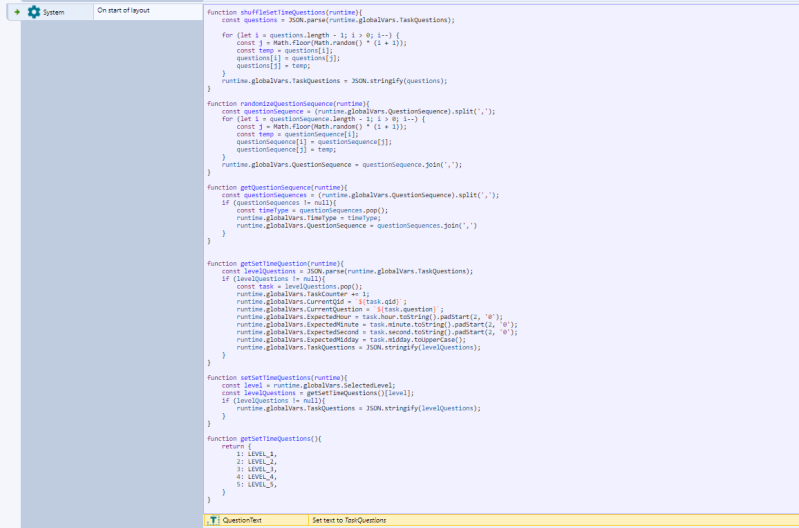Screen dimensions: 799x528
Task: Click the 'CurrentQid' assignment line
Action: 322,302
